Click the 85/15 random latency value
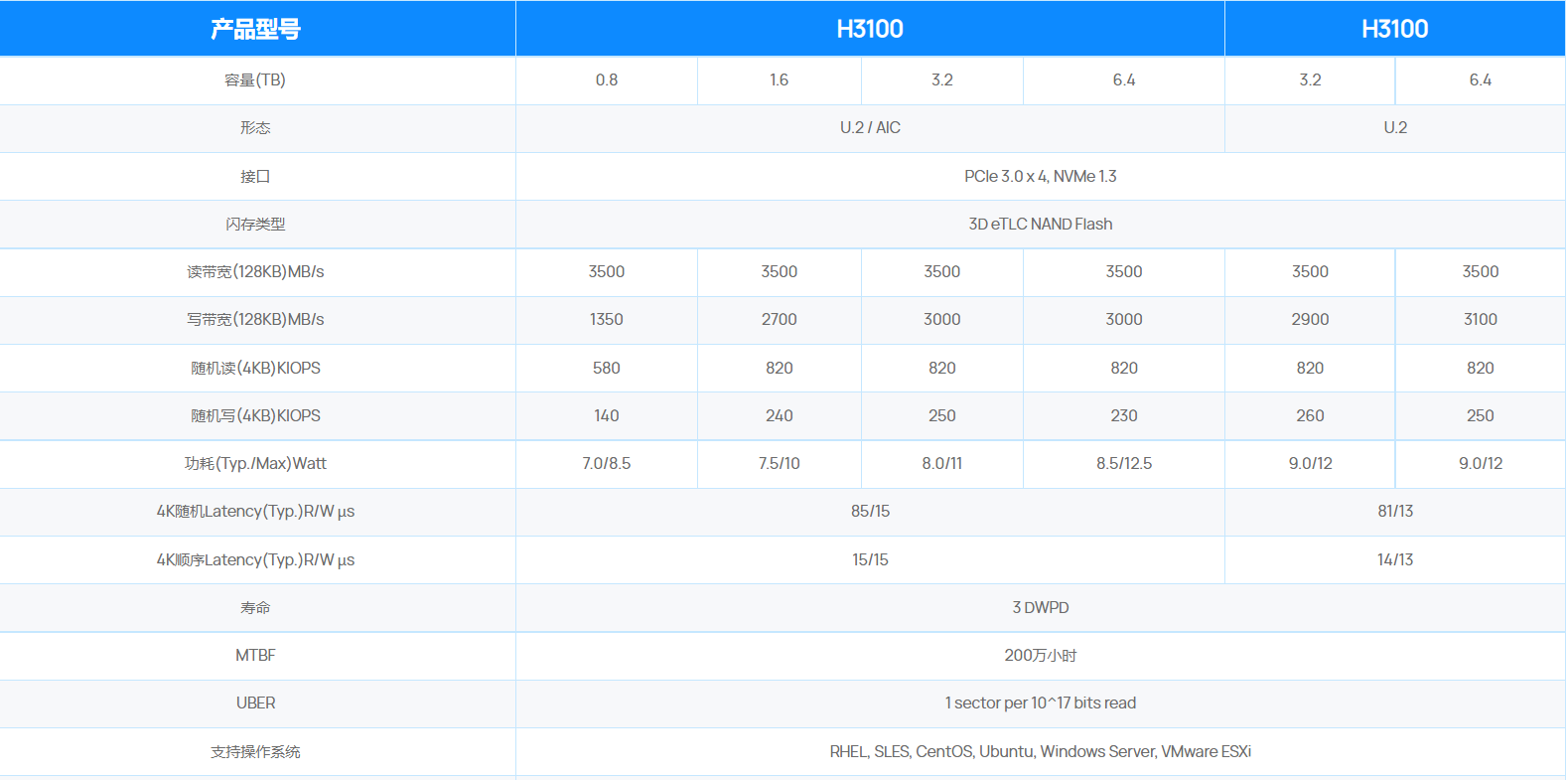 pyautogui.click(x=870, y=511)
